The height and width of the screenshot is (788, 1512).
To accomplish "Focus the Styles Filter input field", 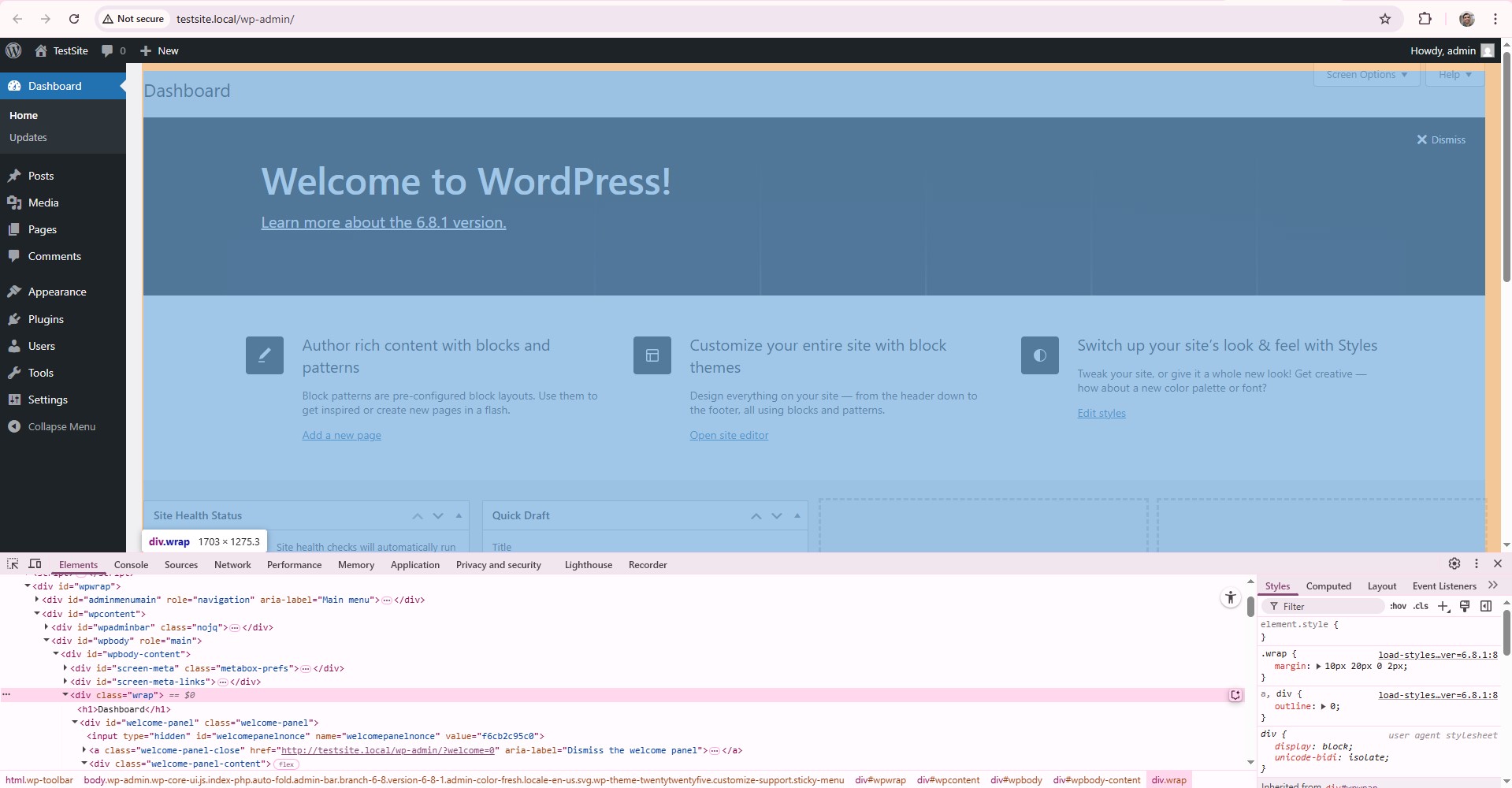I will click(x=1324, y=606).
